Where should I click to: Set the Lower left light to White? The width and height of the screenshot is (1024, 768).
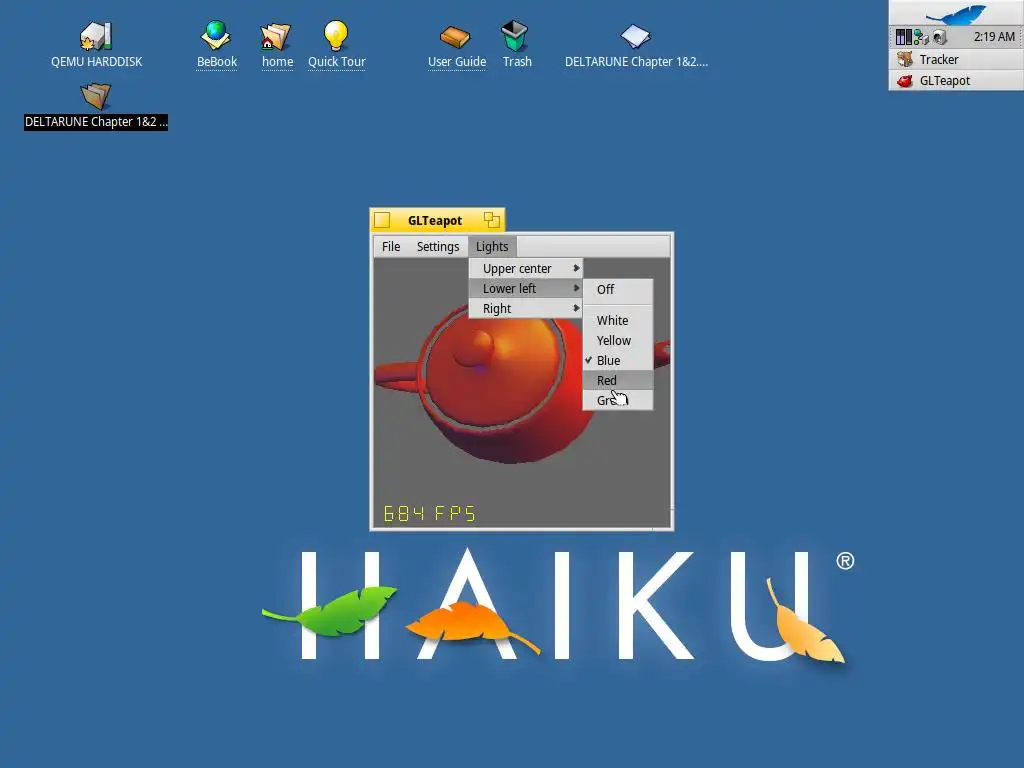tap(618, 321)
